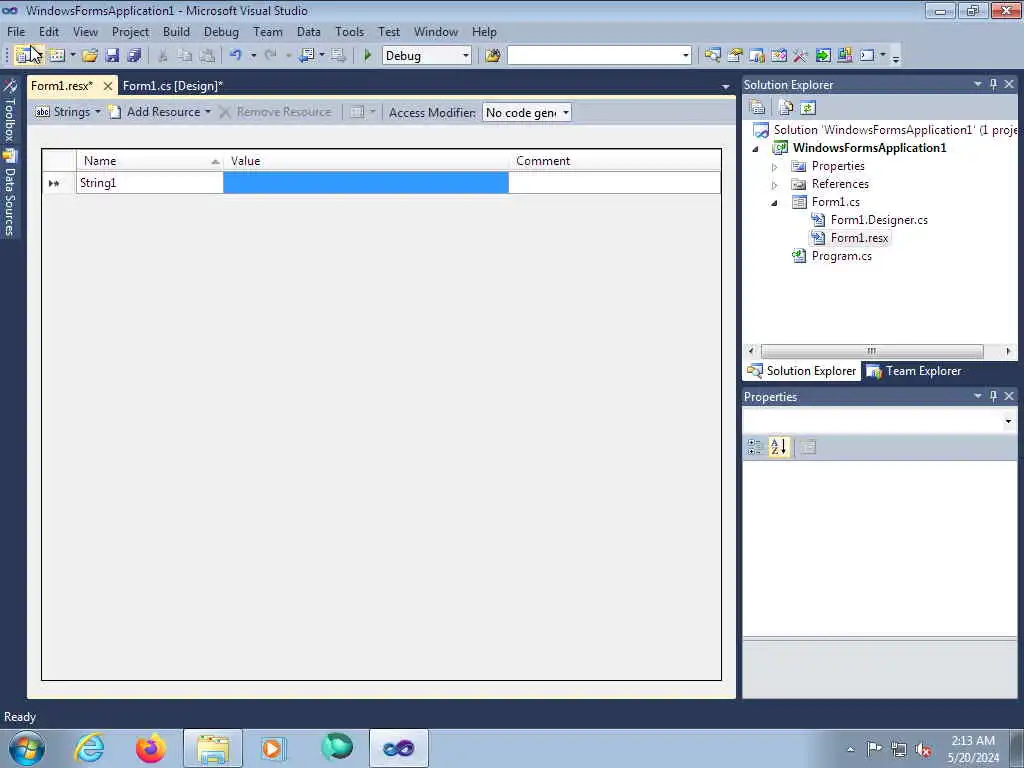Open the Add Resource dropdown arrow

[x=208, y=112]
